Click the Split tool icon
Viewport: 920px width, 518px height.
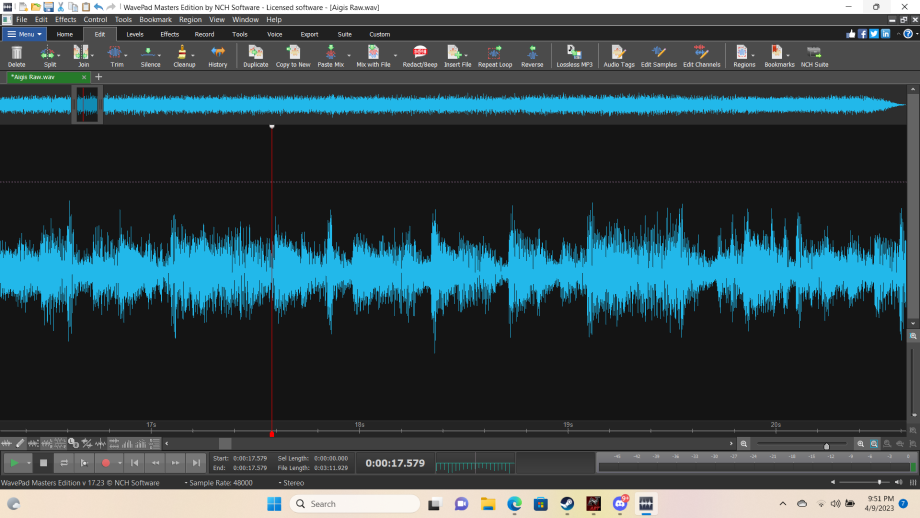pos(48,56)
